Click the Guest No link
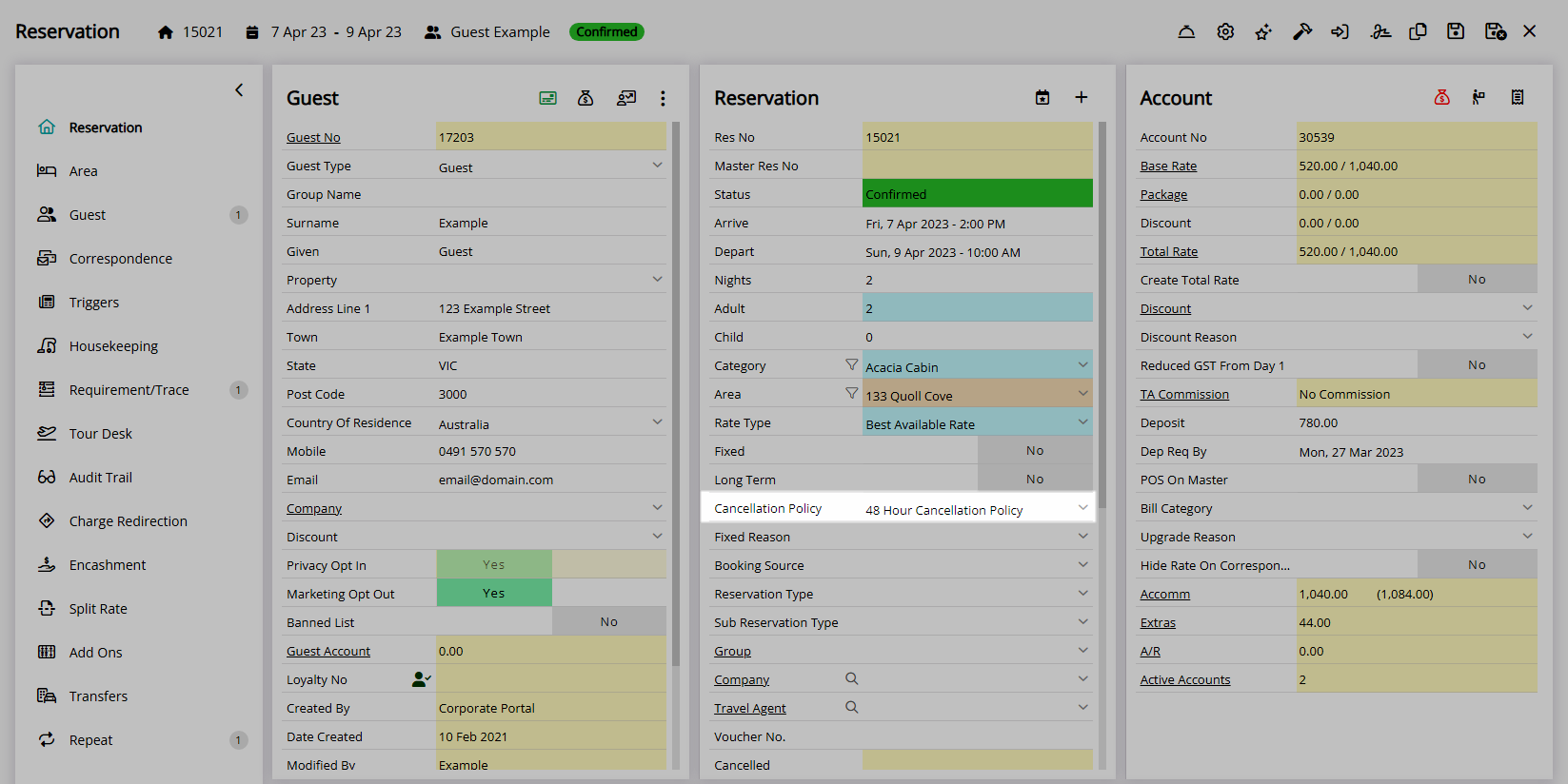The image size is (1568, 784). (x=313, y=137)
